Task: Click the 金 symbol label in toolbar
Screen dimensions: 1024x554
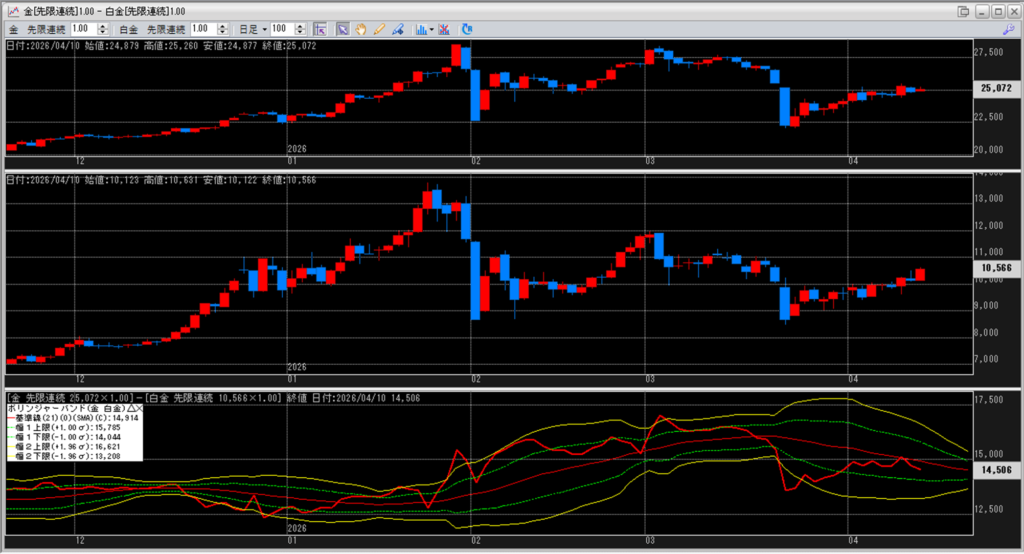Action: 13,29
